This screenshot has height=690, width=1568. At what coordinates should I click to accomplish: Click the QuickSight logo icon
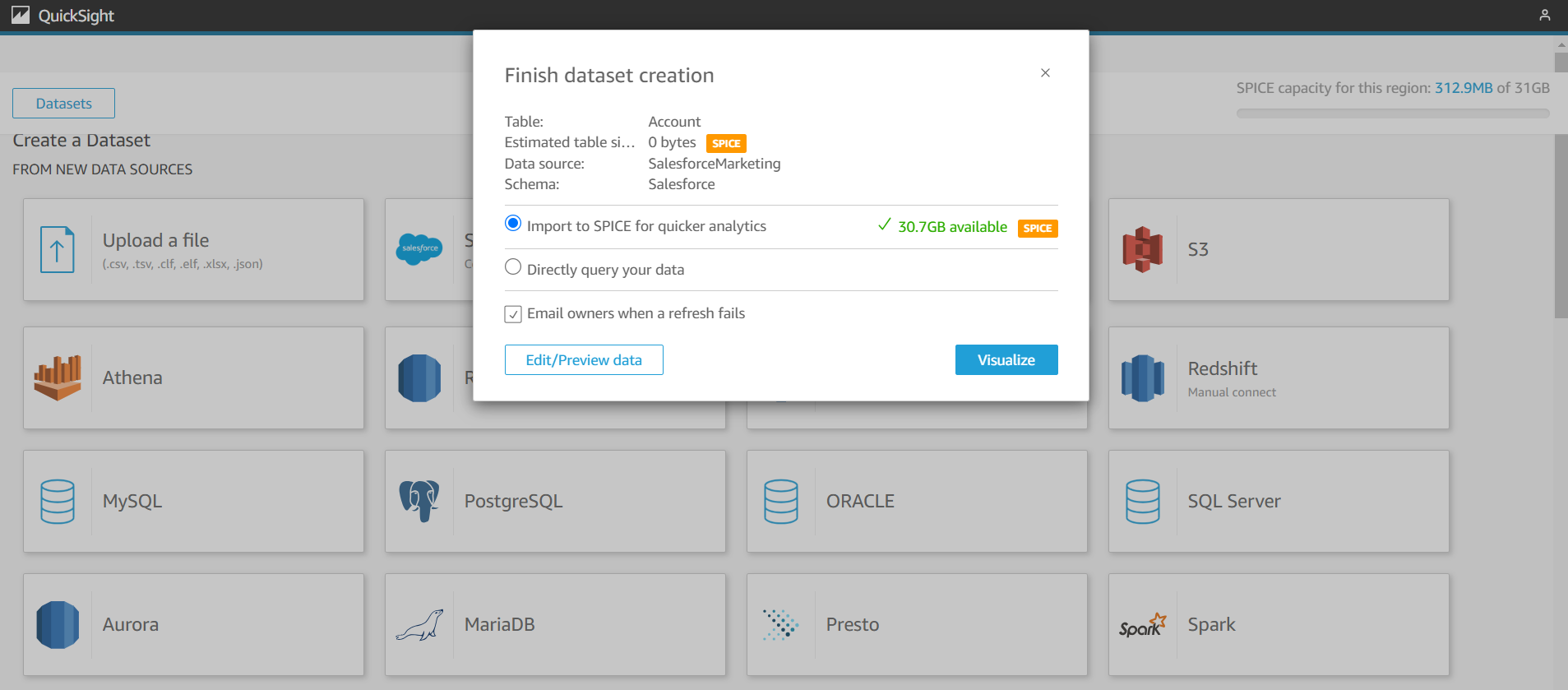click(x=21, y=15)
